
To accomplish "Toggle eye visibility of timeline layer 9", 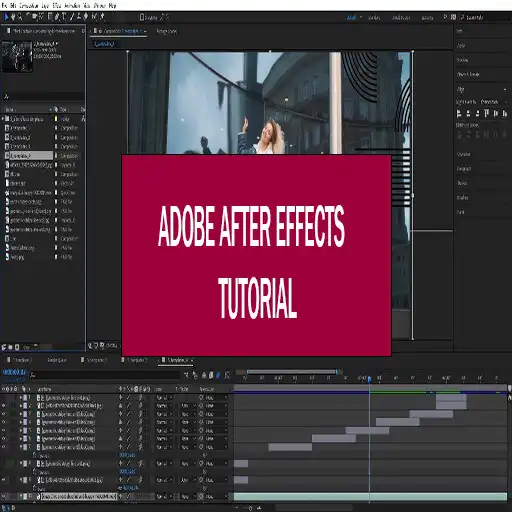I will tap(4, 480).
